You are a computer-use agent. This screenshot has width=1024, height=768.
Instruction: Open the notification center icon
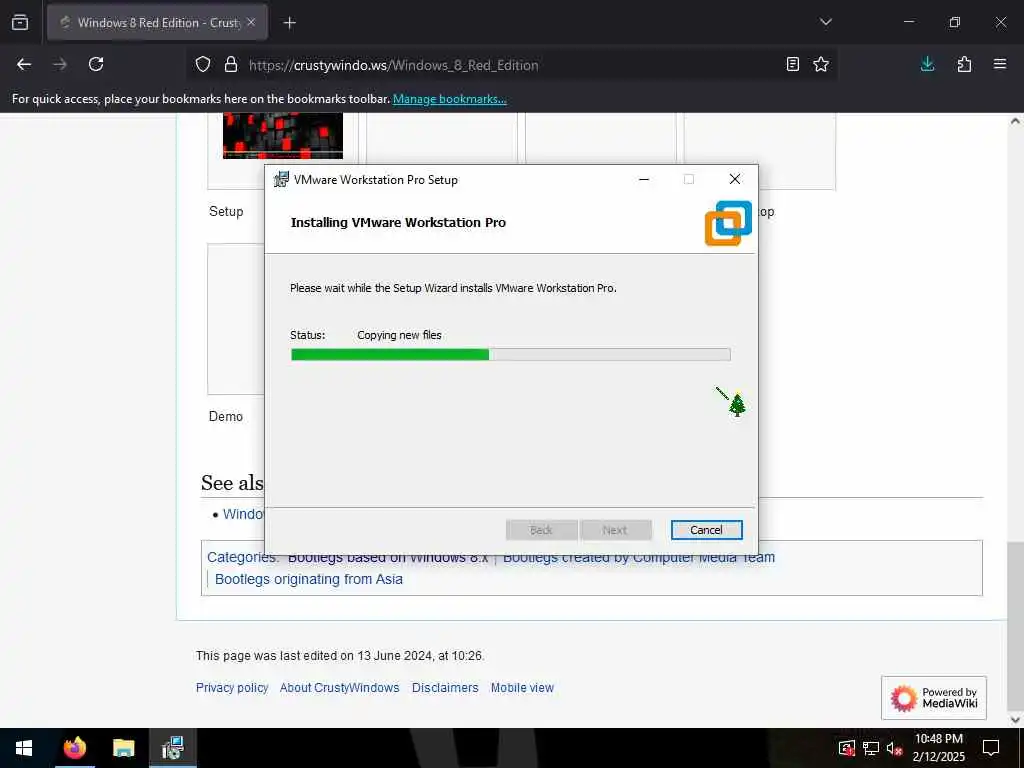(991, 748)
